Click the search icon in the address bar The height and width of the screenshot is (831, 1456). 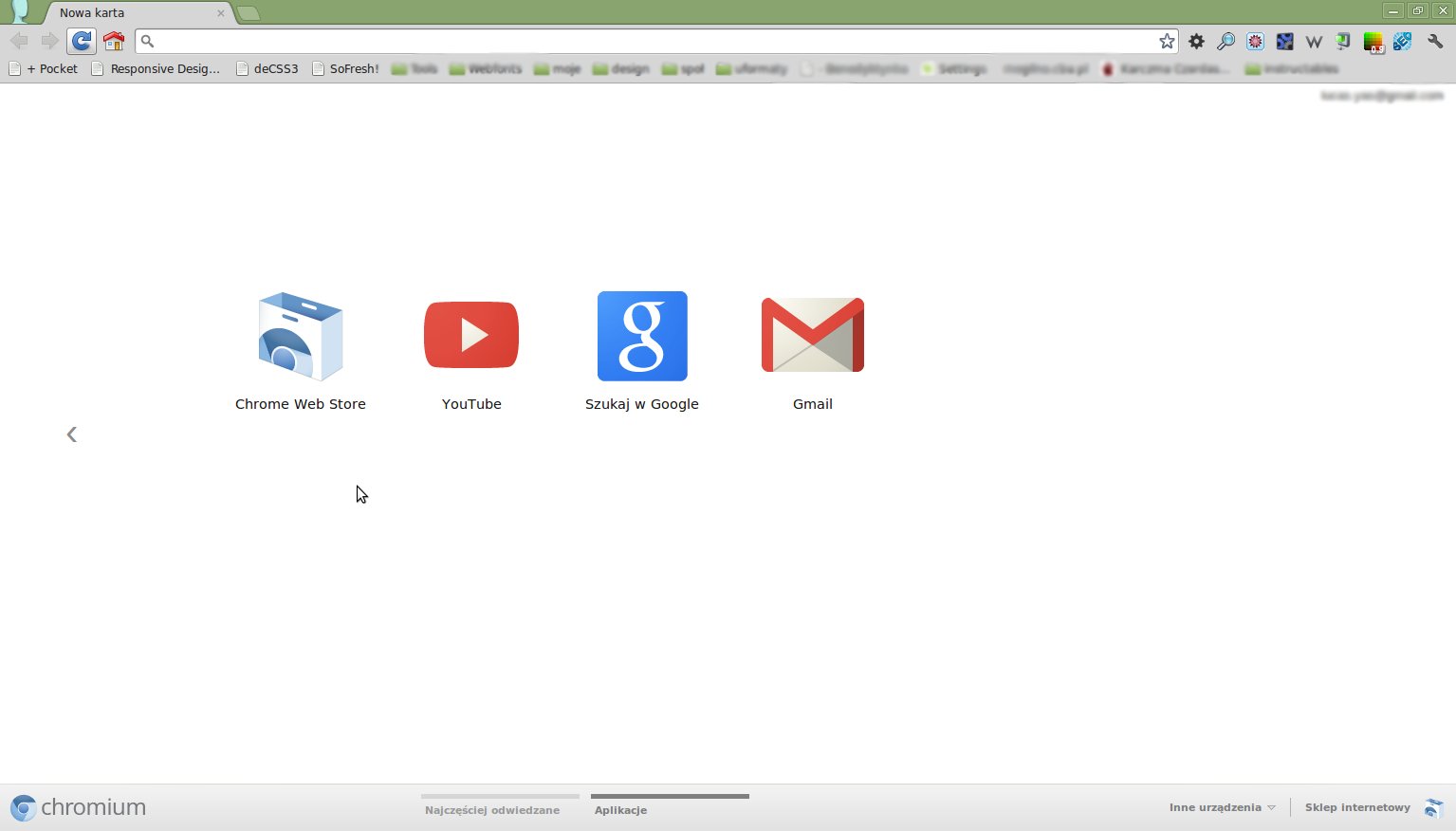147,41
